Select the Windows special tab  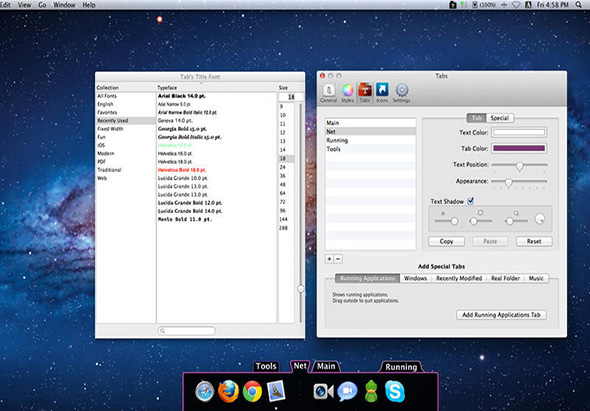[x=415, y=278]
